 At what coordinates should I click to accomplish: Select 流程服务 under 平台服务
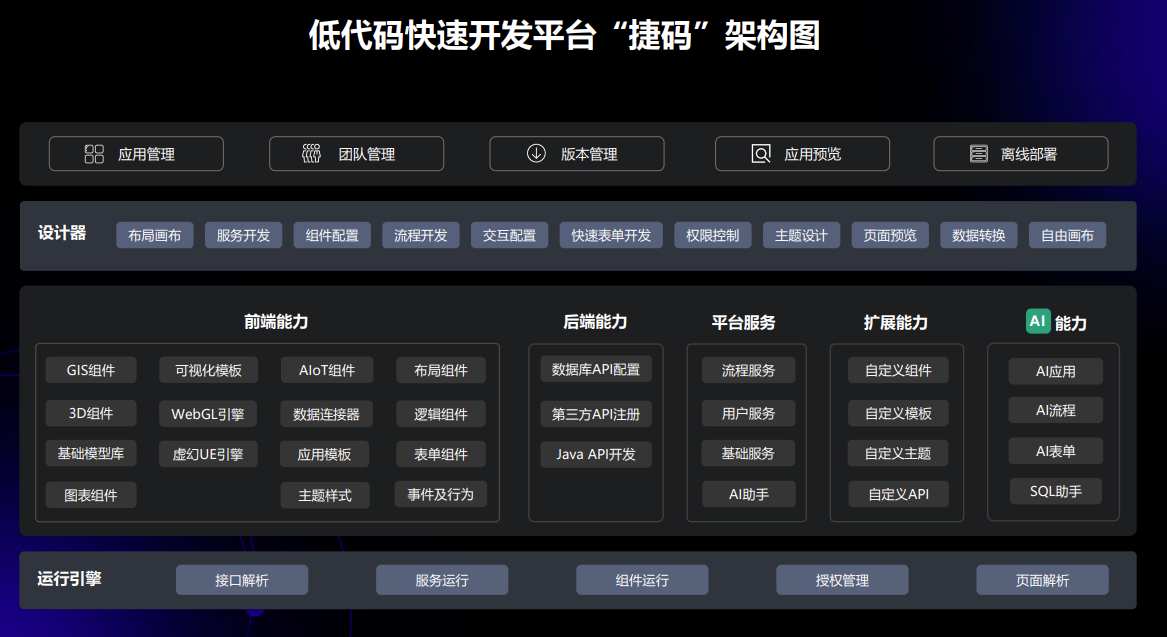point(749,370)
